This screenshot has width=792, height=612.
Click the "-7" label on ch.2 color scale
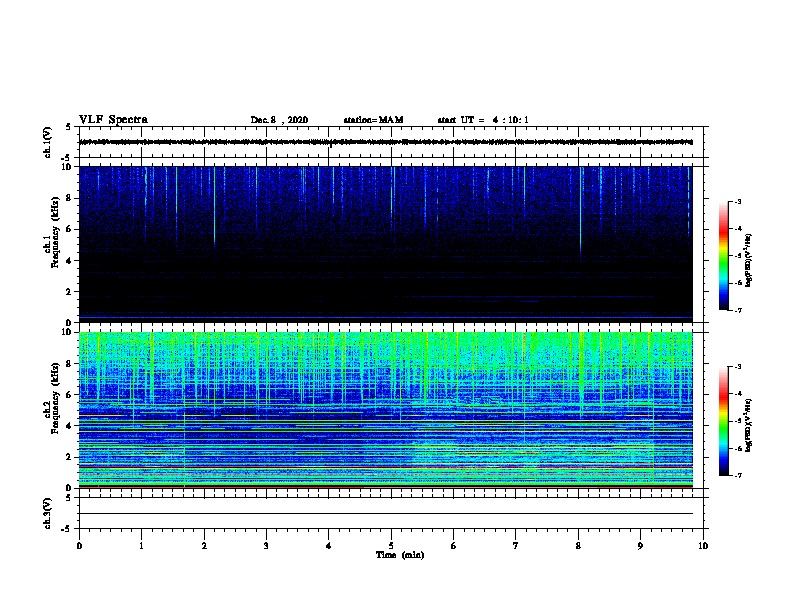(x=737, y=476)
